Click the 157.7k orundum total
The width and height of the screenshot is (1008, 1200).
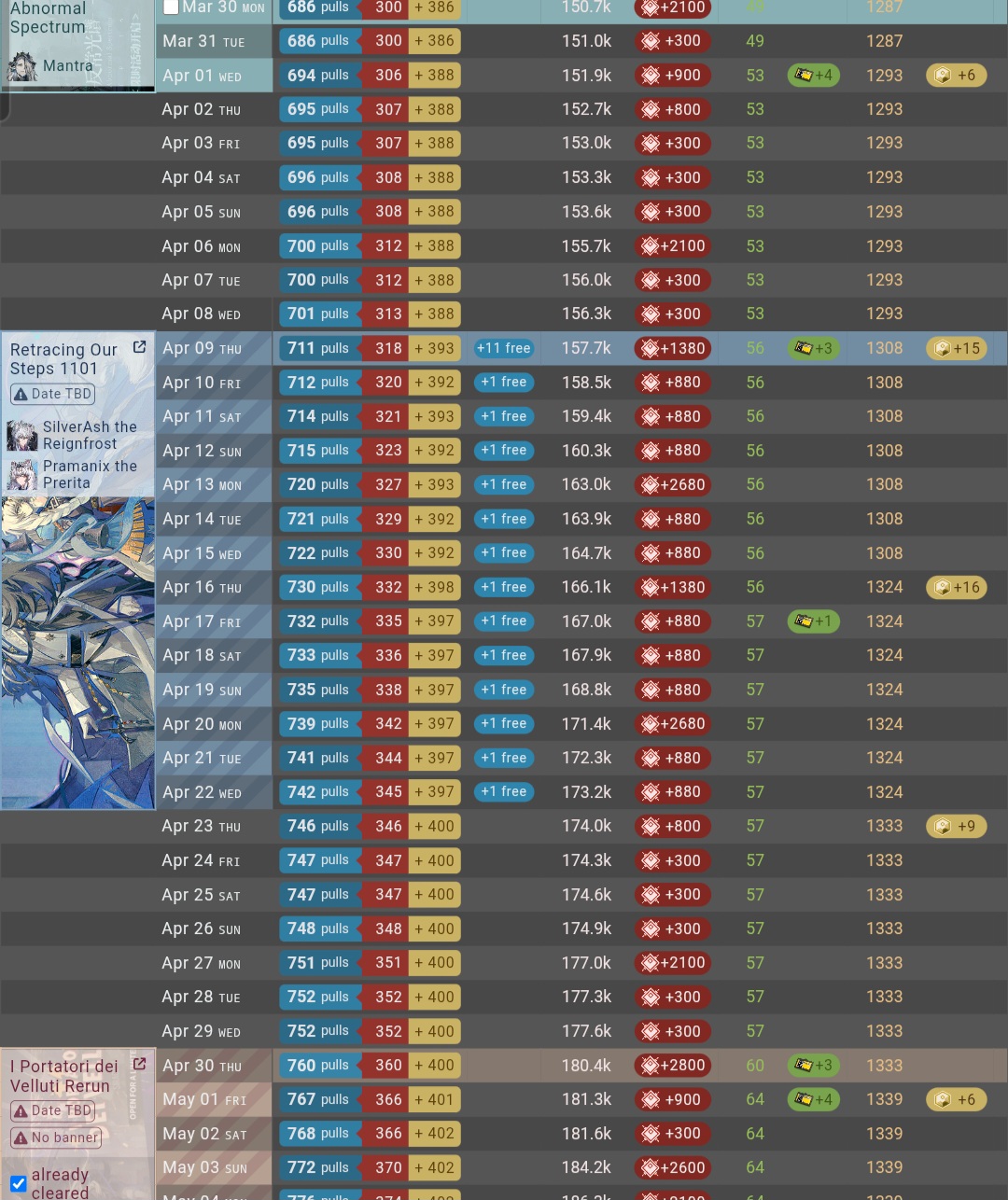pyautogui.click(x=586, y=348)
